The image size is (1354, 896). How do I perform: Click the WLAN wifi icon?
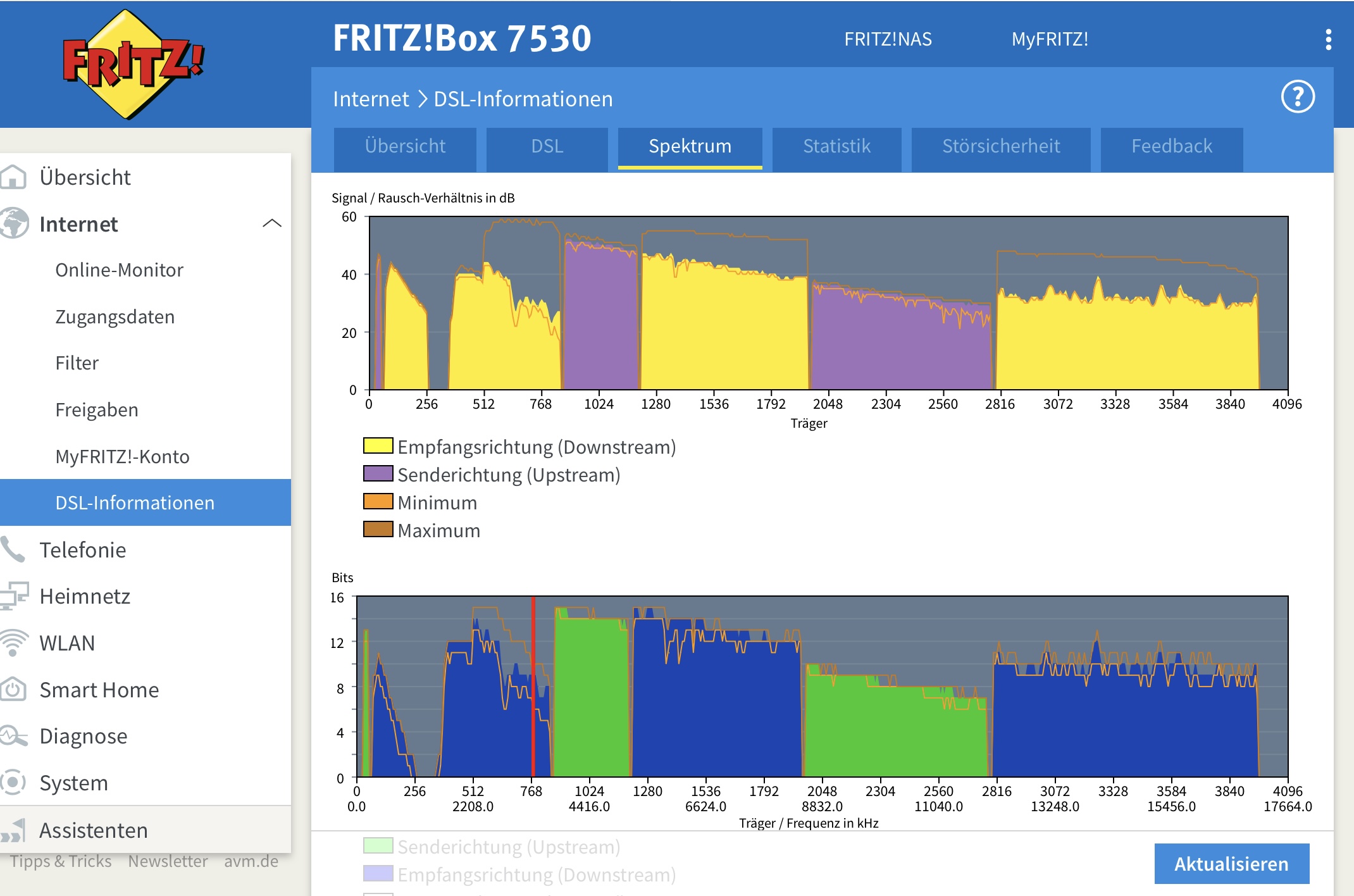coord(13,642)
